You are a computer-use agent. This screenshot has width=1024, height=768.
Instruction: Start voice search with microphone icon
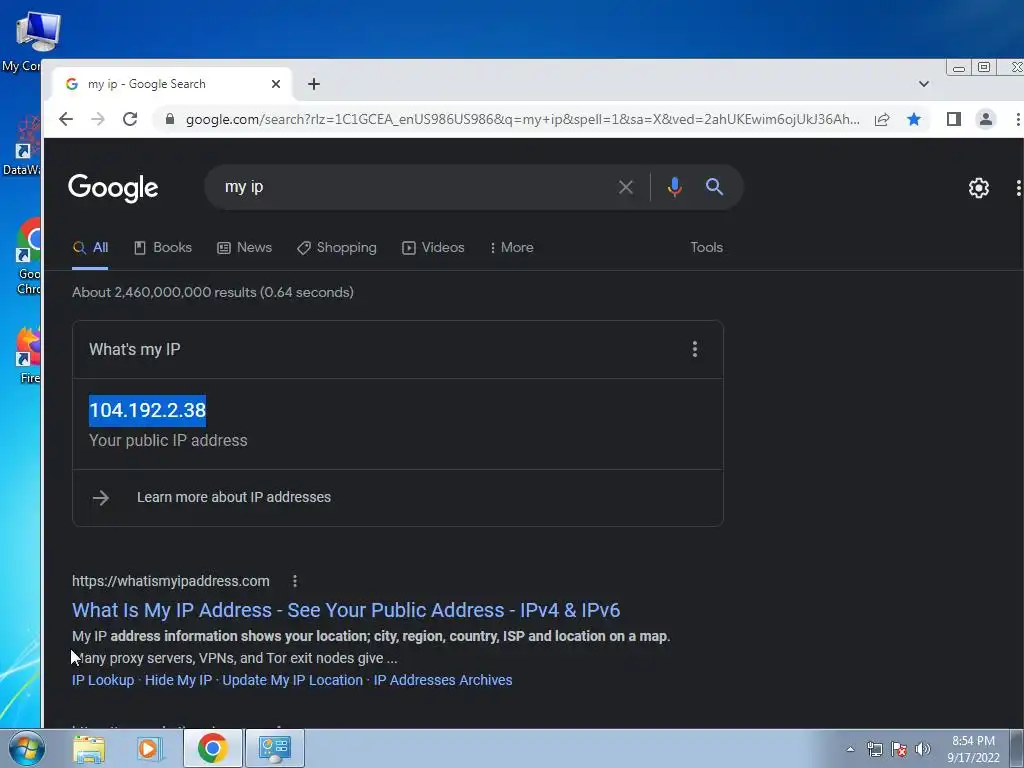675,187
